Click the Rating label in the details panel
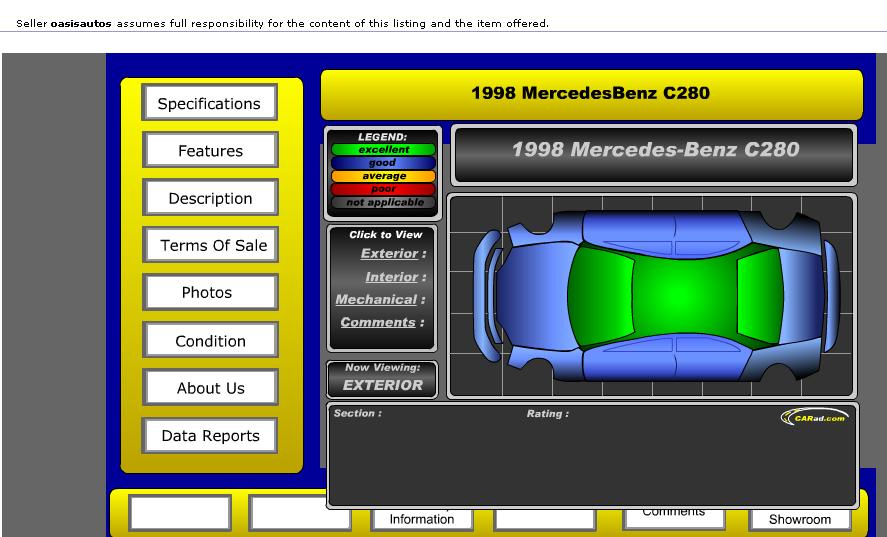887x537 pixels. (548, 414)
